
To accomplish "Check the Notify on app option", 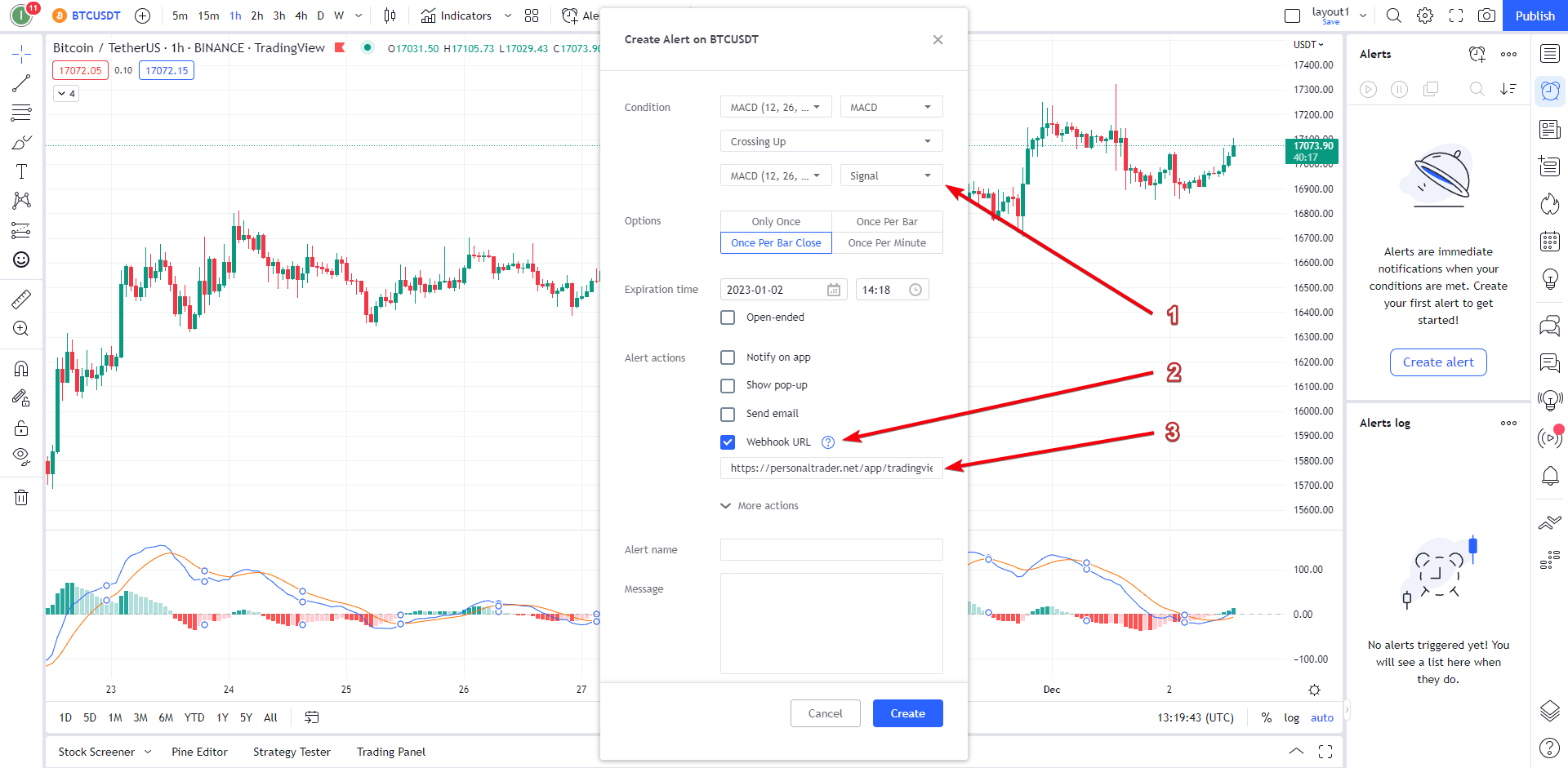I will [728, 357].
